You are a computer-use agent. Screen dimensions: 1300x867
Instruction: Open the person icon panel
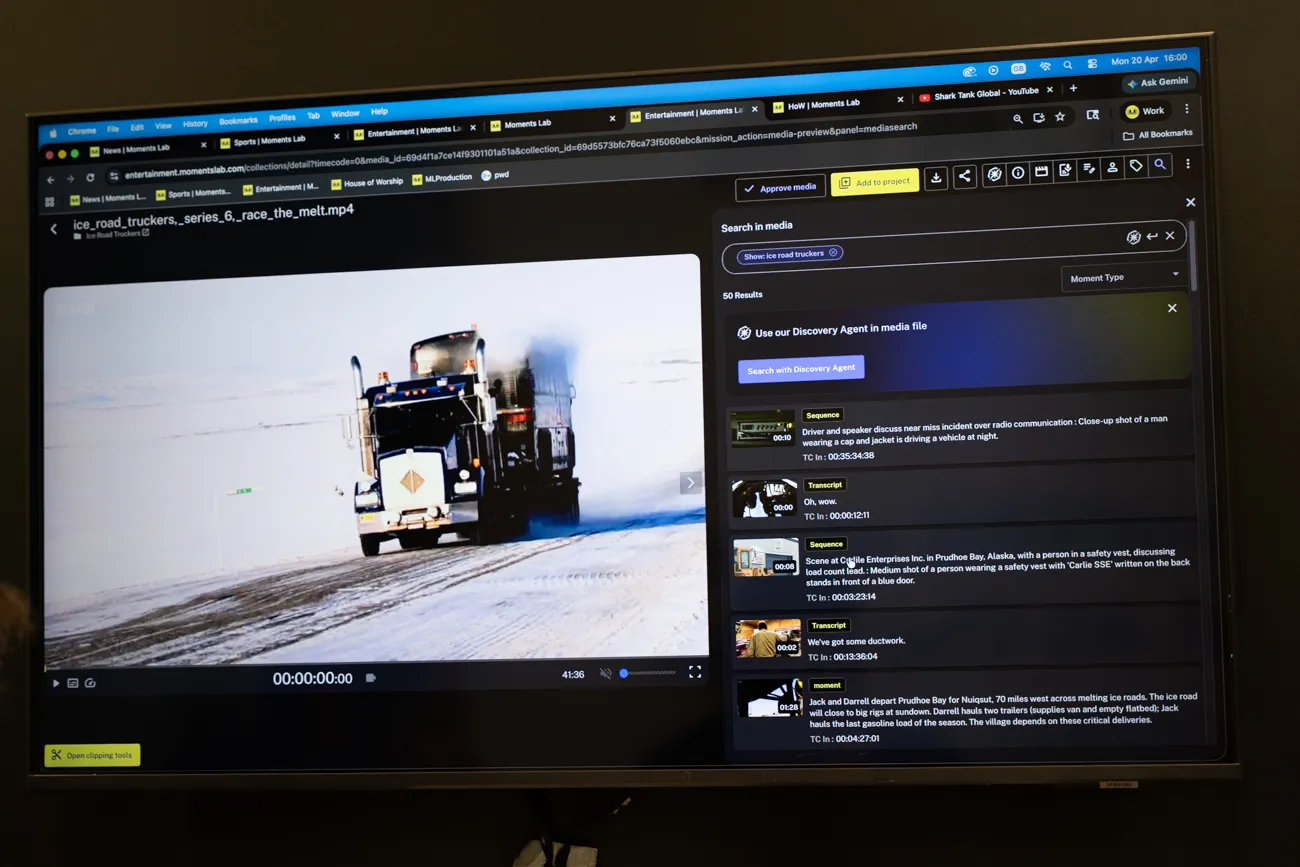(x=1112, y=168)
